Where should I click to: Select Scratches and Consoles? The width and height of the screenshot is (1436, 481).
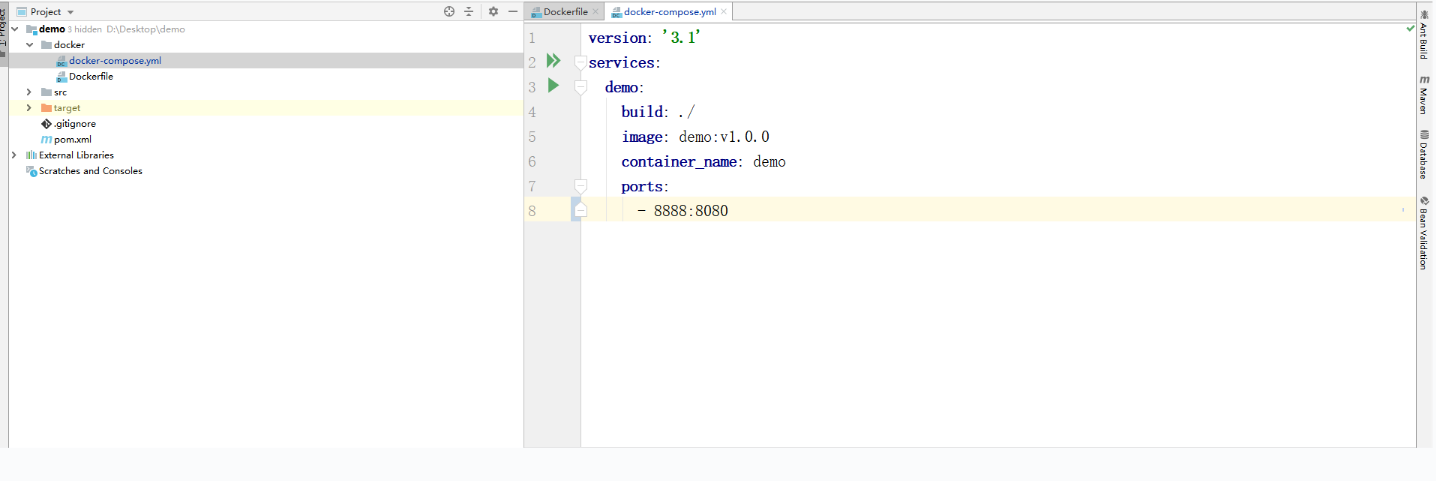tap(265, 171)
